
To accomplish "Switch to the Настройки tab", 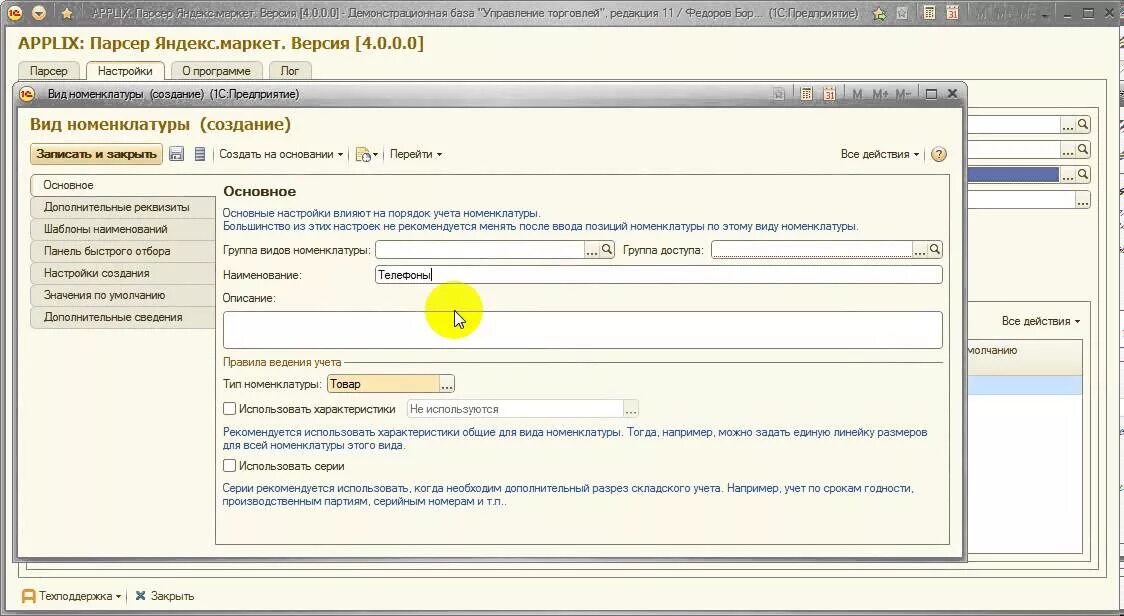I will point(125,71).
